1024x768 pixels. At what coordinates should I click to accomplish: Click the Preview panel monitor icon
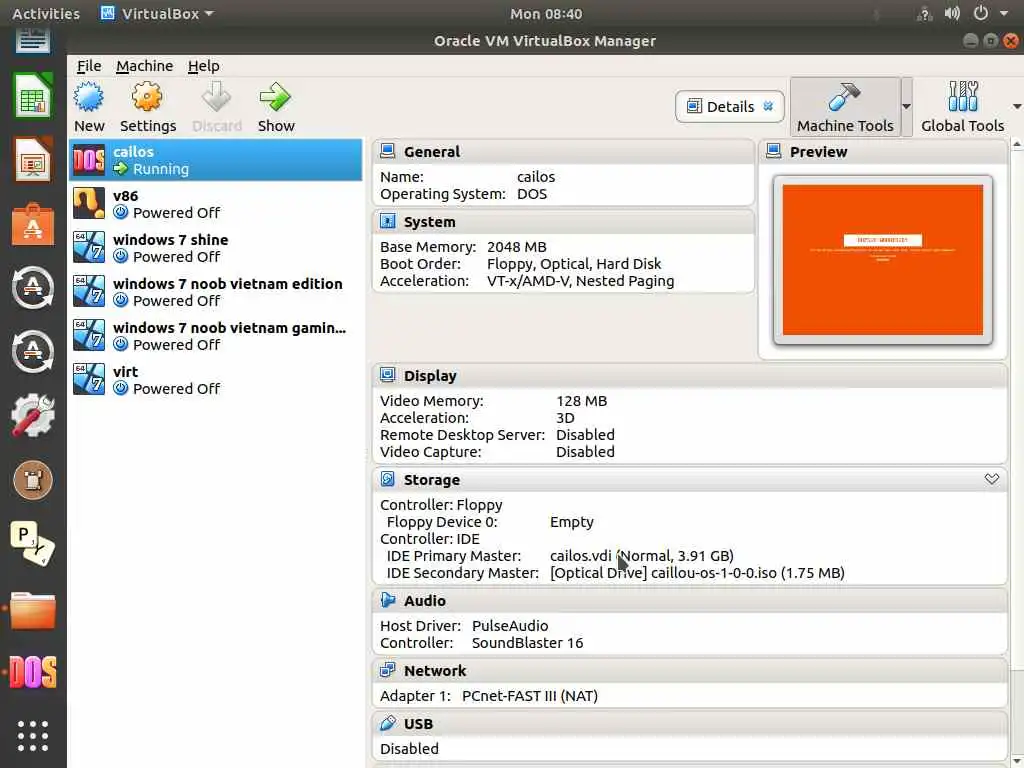(773, 151)
